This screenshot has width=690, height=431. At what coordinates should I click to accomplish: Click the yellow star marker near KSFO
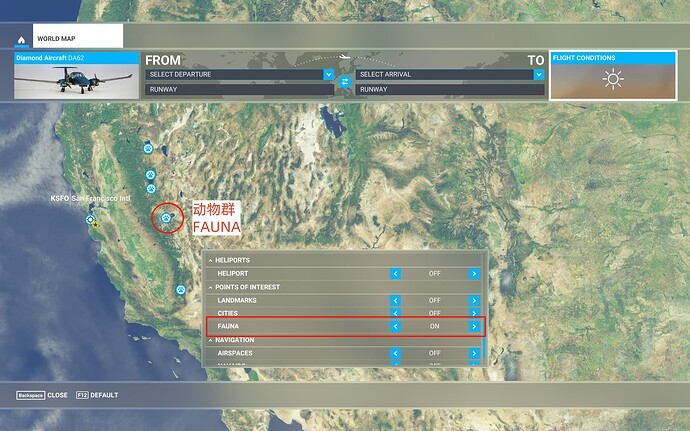pyautogui.click(x=95, y=225)
